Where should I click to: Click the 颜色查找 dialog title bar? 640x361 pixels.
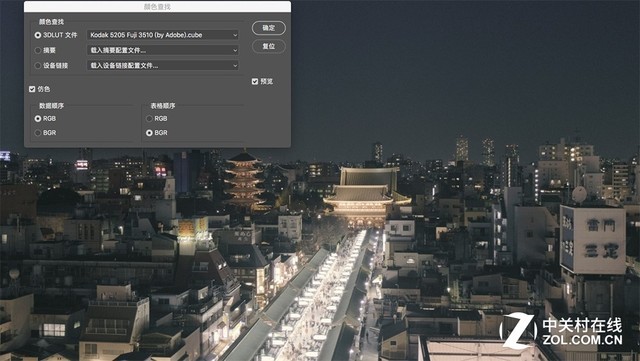[158, 7]
